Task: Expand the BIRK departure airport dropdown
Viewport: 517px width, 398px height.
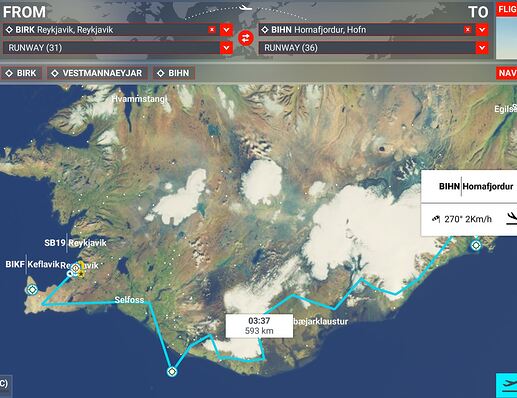Action: (226, 30)
